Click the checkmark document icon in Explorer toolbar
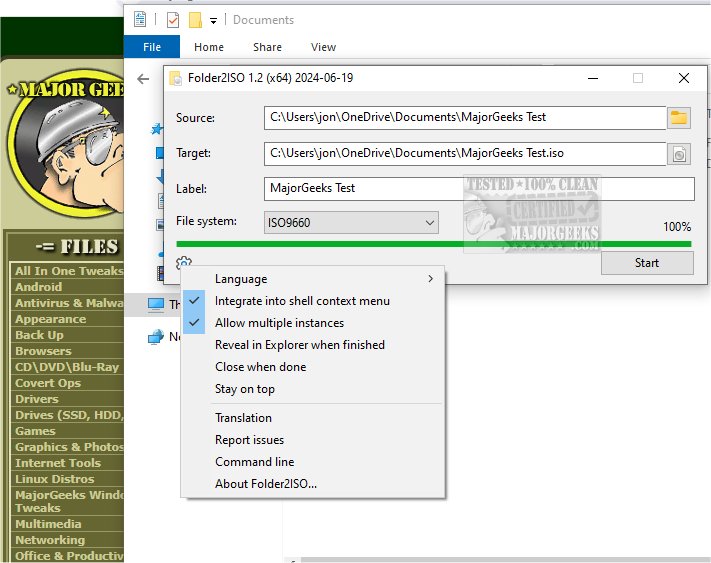Image resolution: width=711 pixels, height=563 pixels. pyautogui.click(x=173, y=20)
